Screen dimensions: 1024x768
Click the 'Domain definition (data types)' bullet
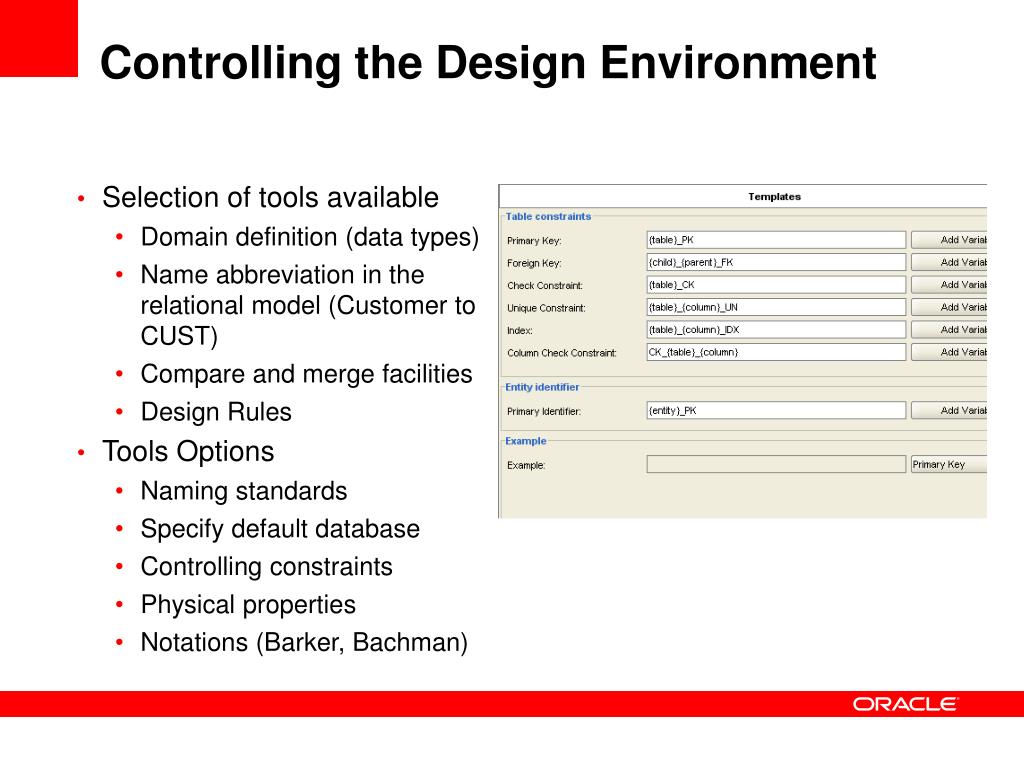pyautogui.click(x=310, y=237)
